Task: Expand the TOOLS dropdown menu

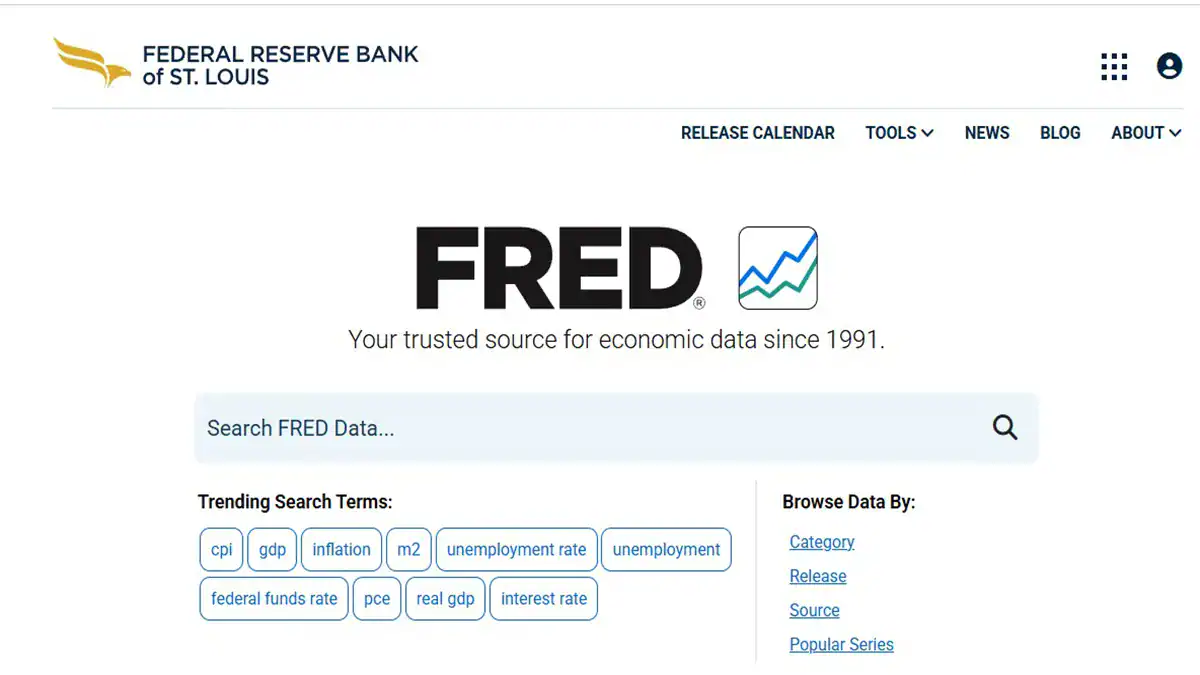Action: coord(897,133)
